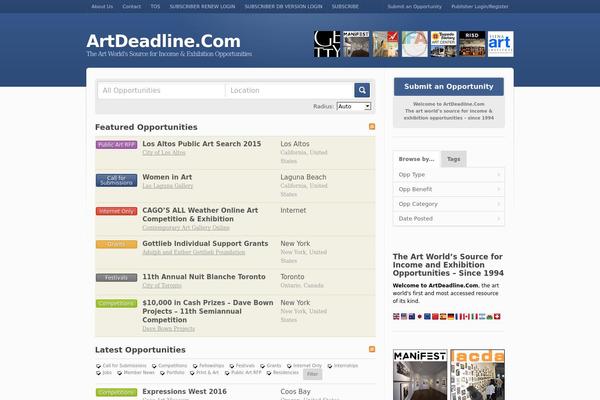This screenshot has width=600, height=400.
Task: Toggle the Residencies filter checkbox
Action: [x=269, y=373]
